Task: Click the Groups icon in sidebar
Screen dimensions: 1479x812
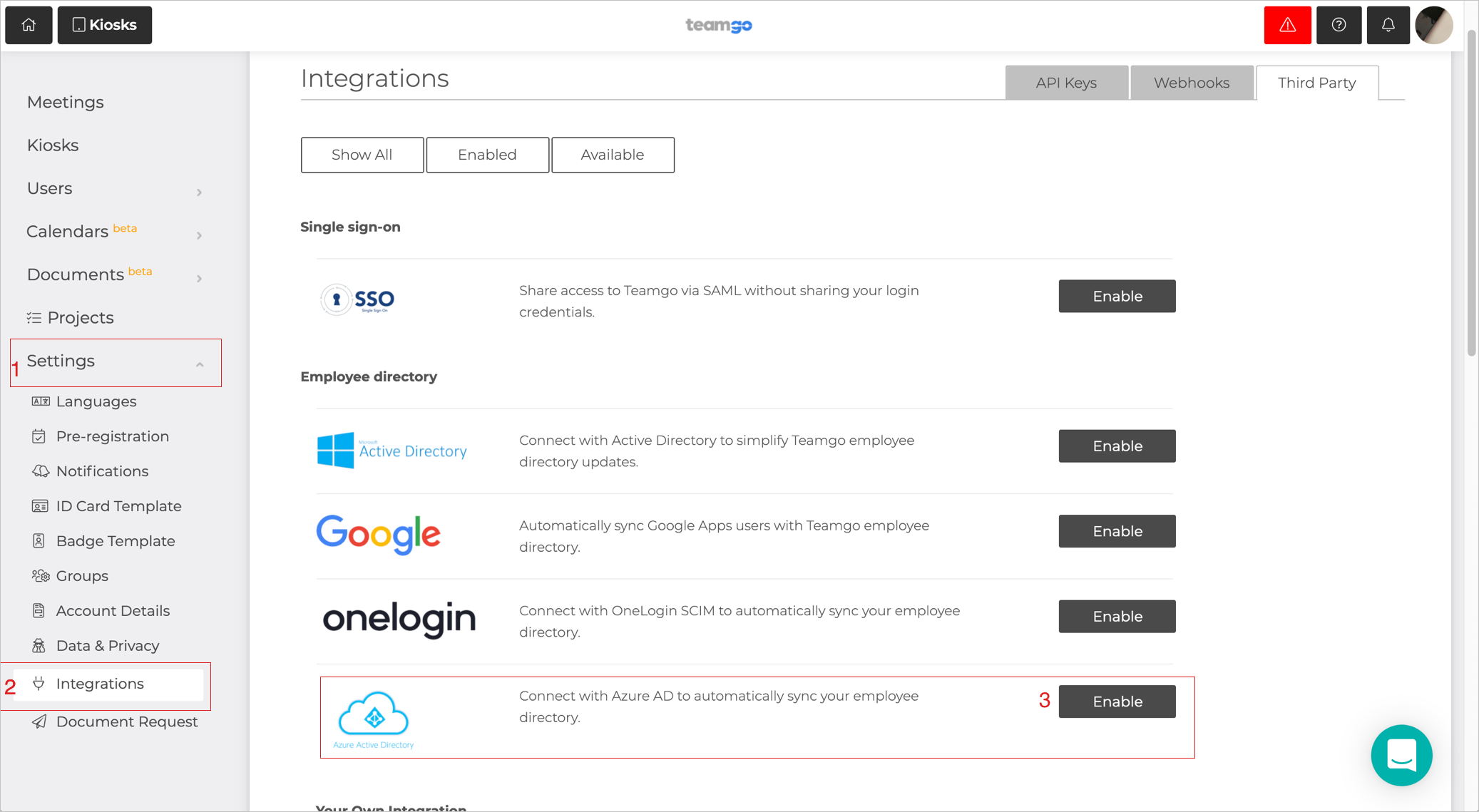Action: (x=40, y=575)
